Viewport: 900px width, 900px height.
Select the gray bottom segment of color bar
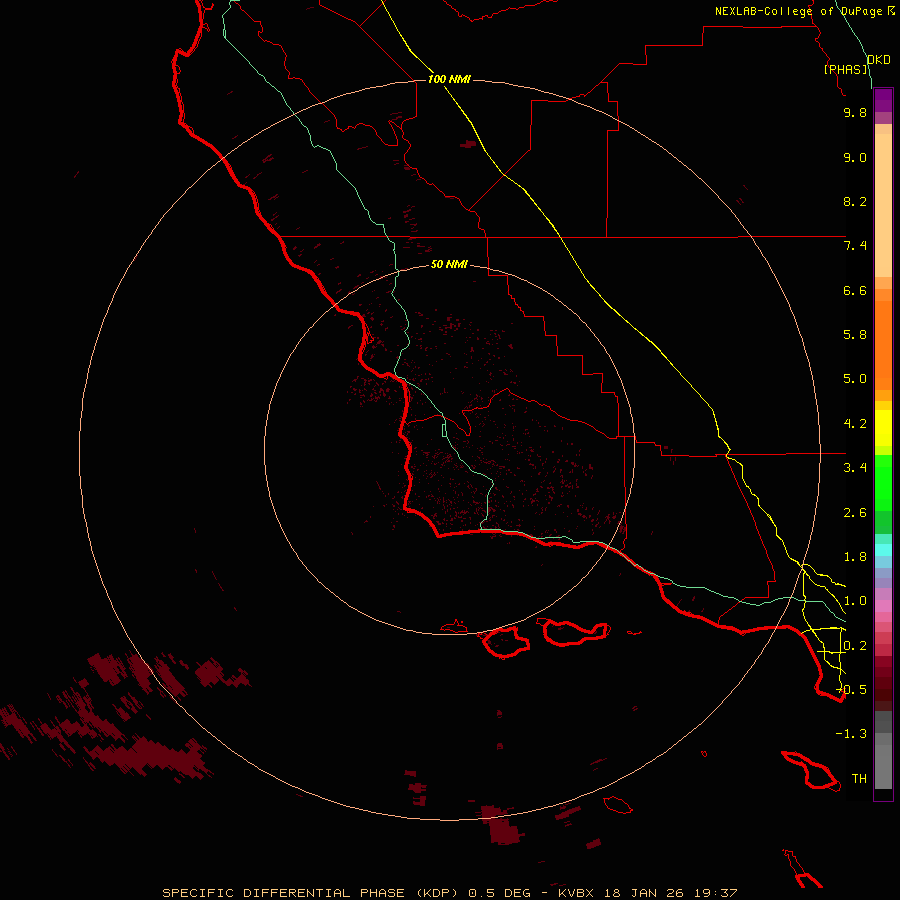(883, 766)
